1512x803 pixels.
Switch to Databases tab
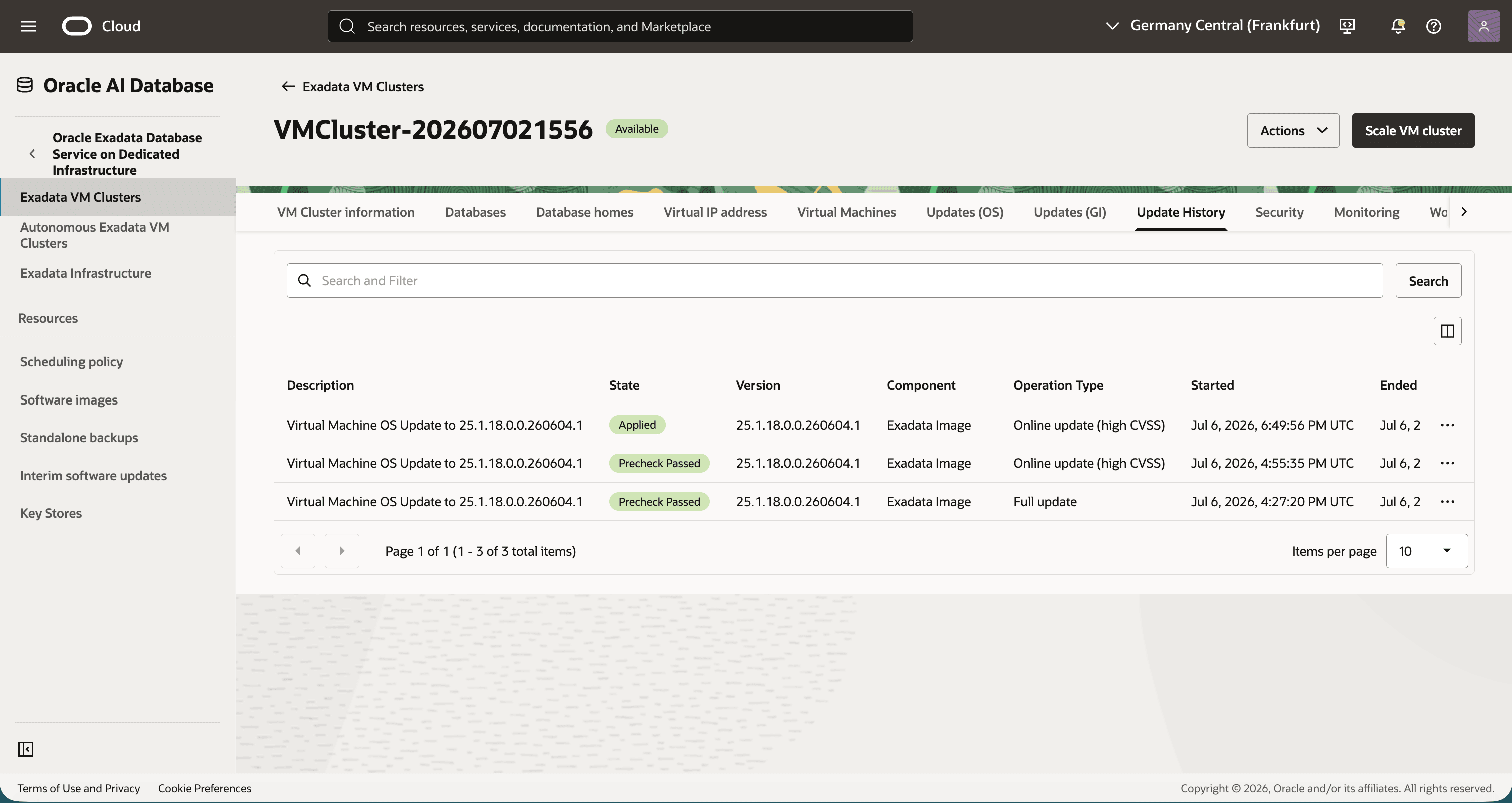[475, 212]
